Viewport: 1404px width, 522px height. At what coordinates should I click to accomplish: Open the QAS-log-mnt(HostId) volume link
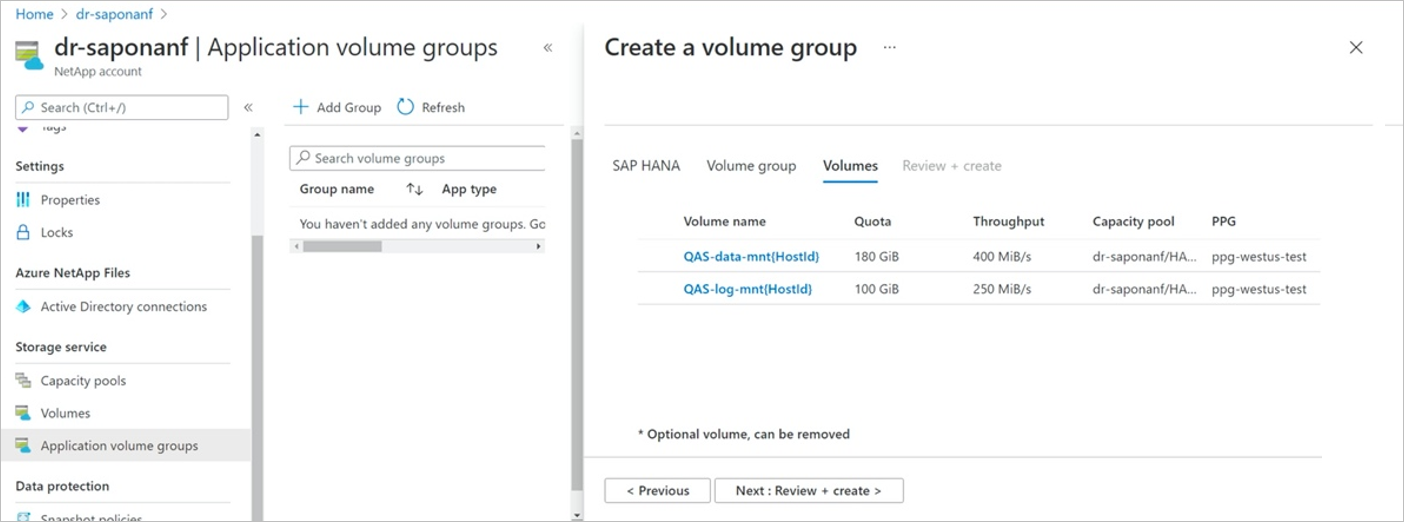[747, 289]
